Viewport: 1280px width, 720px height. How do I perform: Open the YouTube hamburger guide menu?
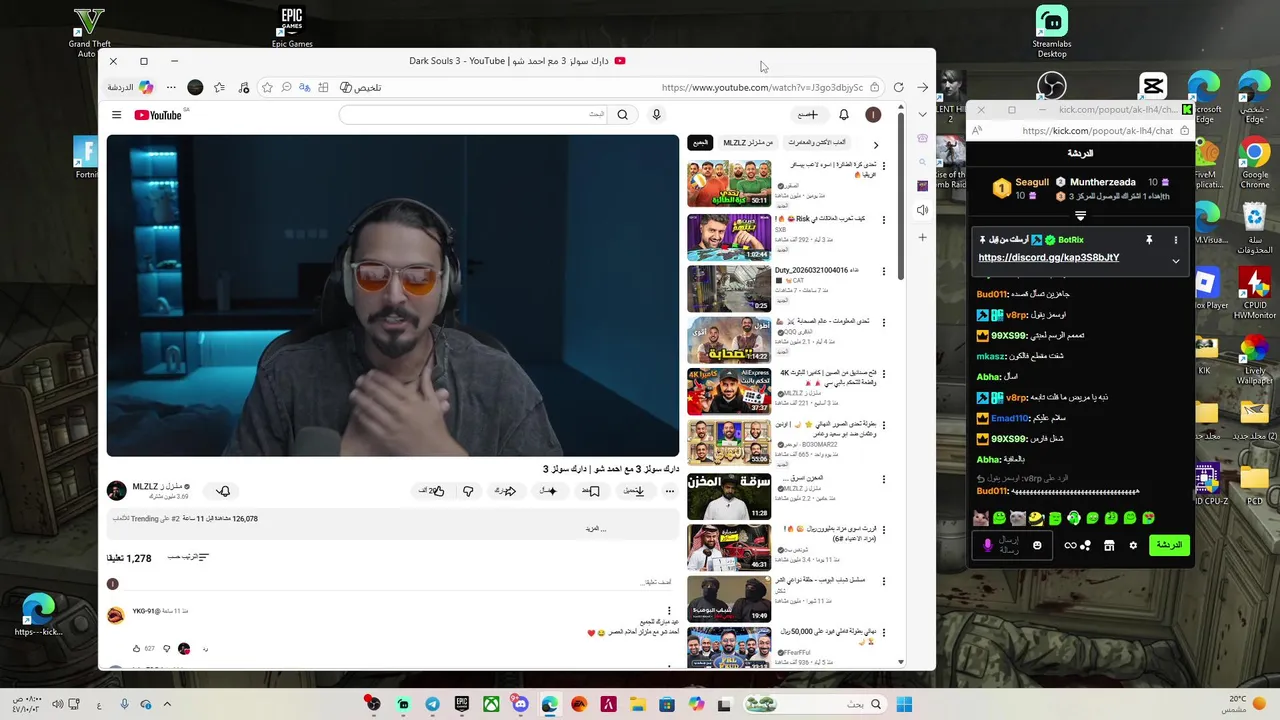(x=116, y=115)
